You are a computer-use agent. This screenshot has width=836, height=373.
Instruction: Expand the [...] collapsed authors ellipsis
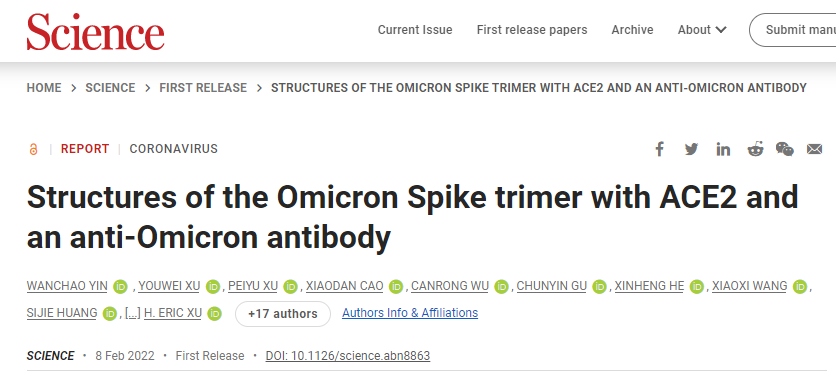tap(133, 313)
